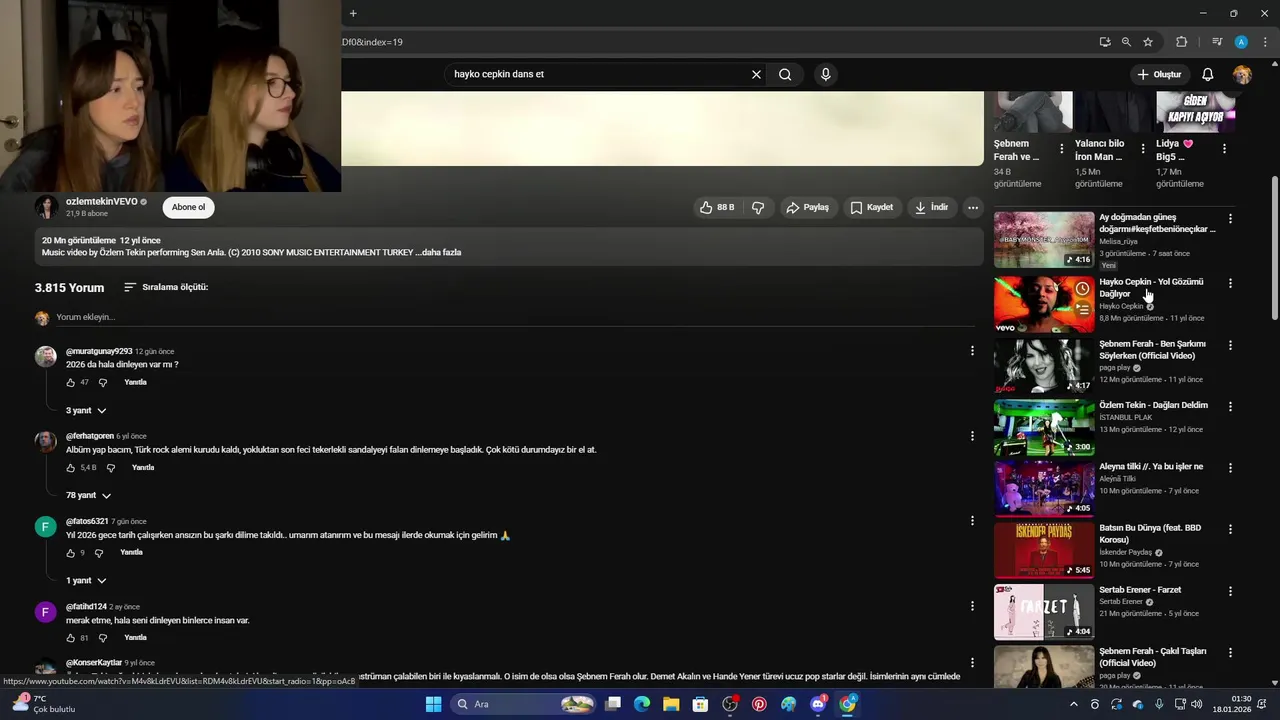This screenshot has width=1280, height=720.
Task: Open Ay doğmadan güneş doğarmı video thumbnail
Action: [1044, 240]
